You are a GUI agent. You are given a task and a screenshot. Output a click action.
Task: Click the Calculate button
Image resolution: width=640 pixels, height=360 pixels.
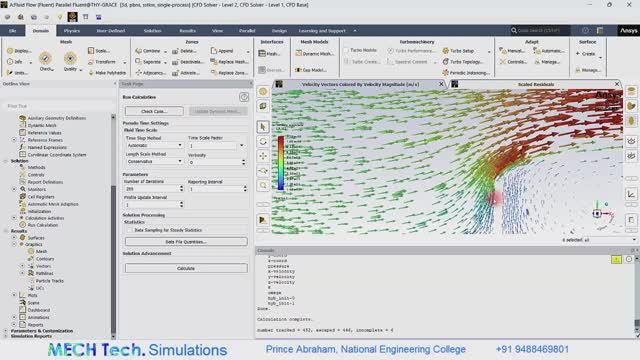(x=186, y=268)
